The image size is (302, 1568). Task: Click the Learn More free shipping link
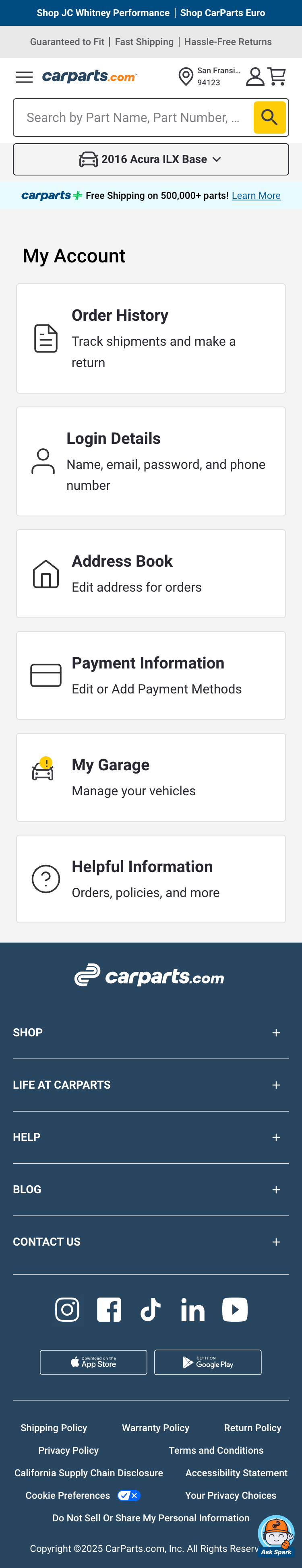coord(256,195)
